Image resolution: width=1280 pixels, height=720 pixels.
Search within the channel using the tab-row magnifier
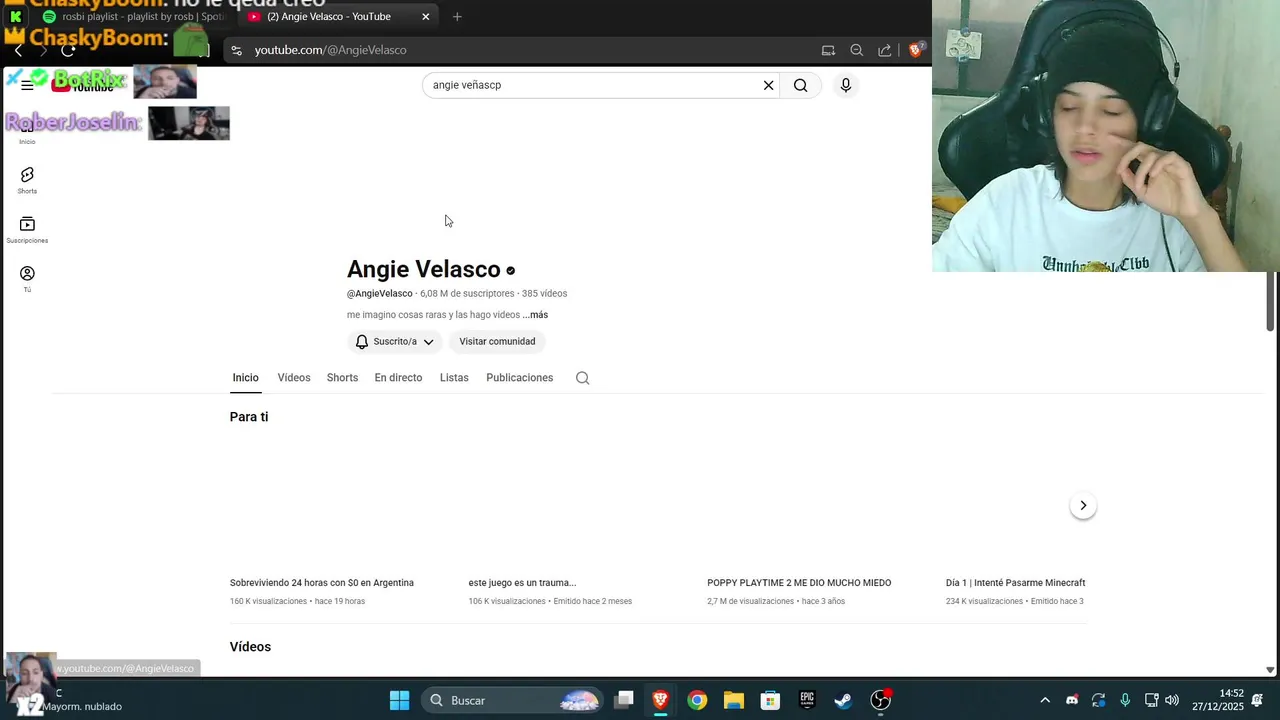point(583,378)
